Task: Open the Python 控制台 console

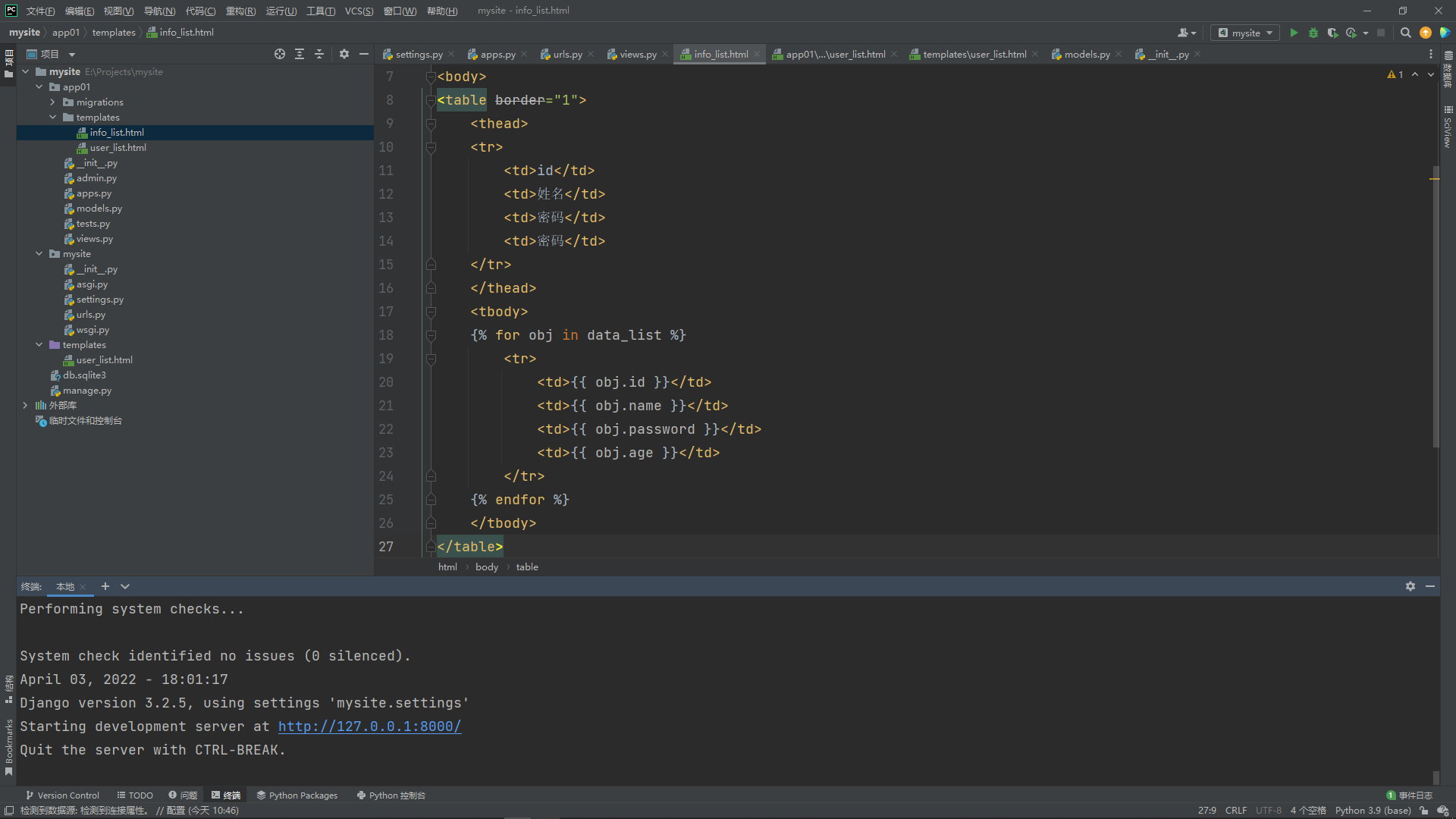Action: click(x=391, y=795)
